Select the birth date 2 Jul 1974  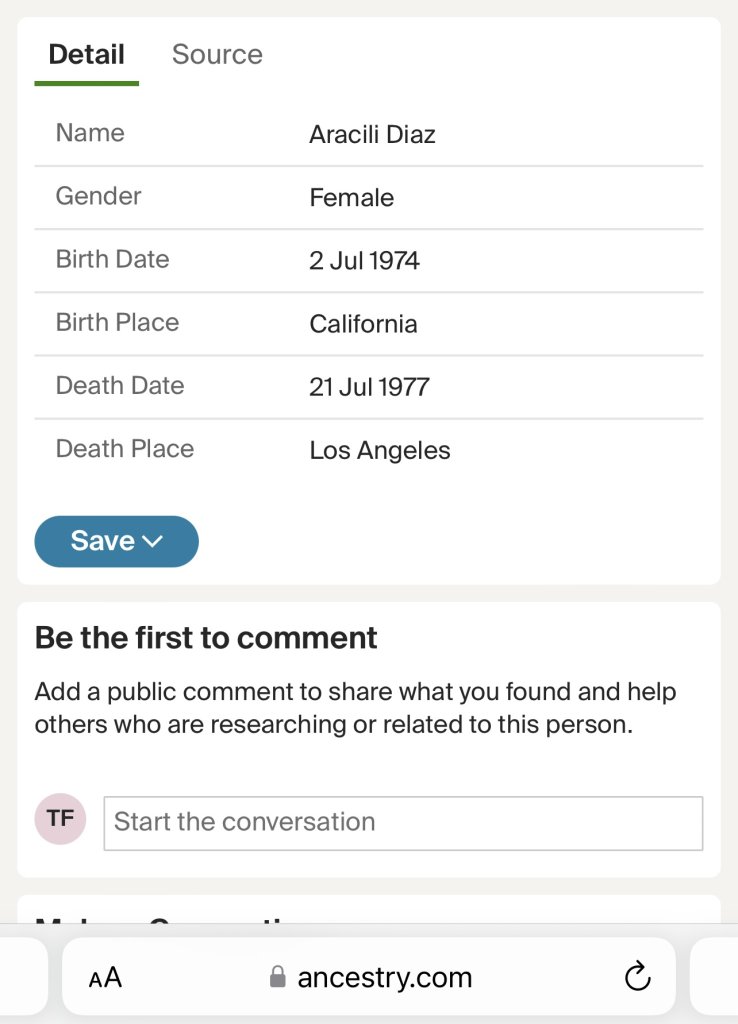(x=364, y=261)
